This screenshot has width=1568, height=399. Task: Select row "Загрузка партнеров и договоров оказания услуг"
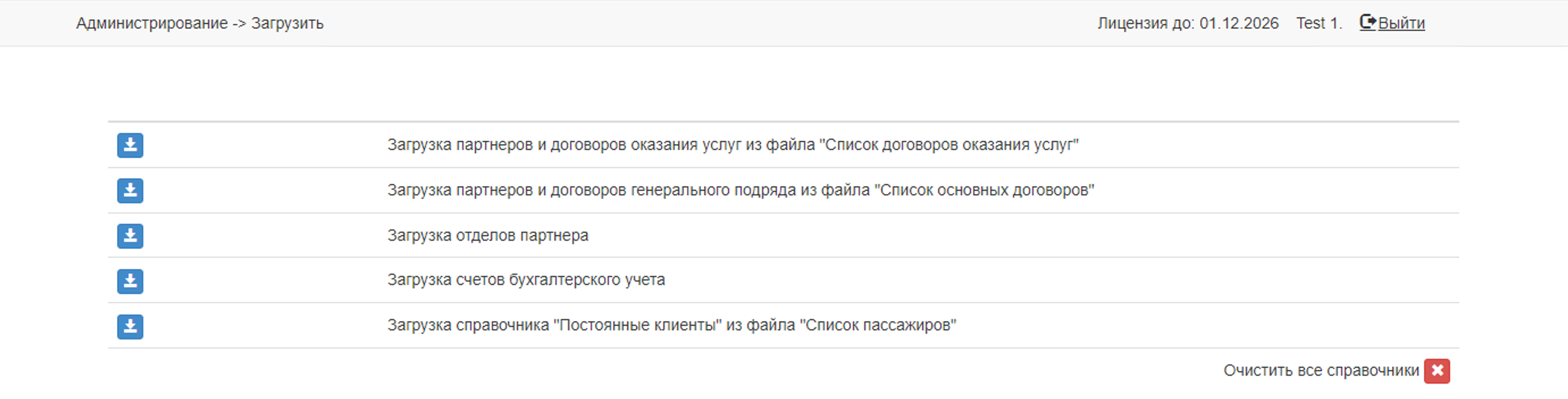(x=732, y=145)
